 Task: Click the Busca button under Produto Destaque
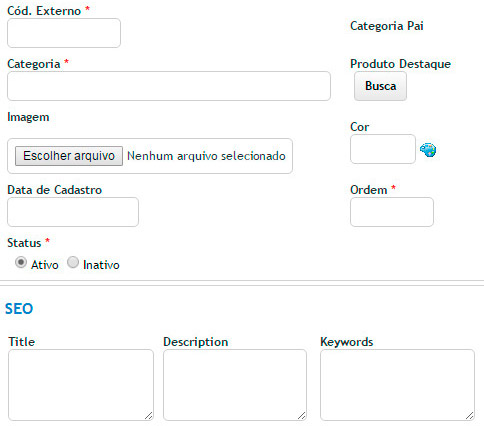(380, 86)
